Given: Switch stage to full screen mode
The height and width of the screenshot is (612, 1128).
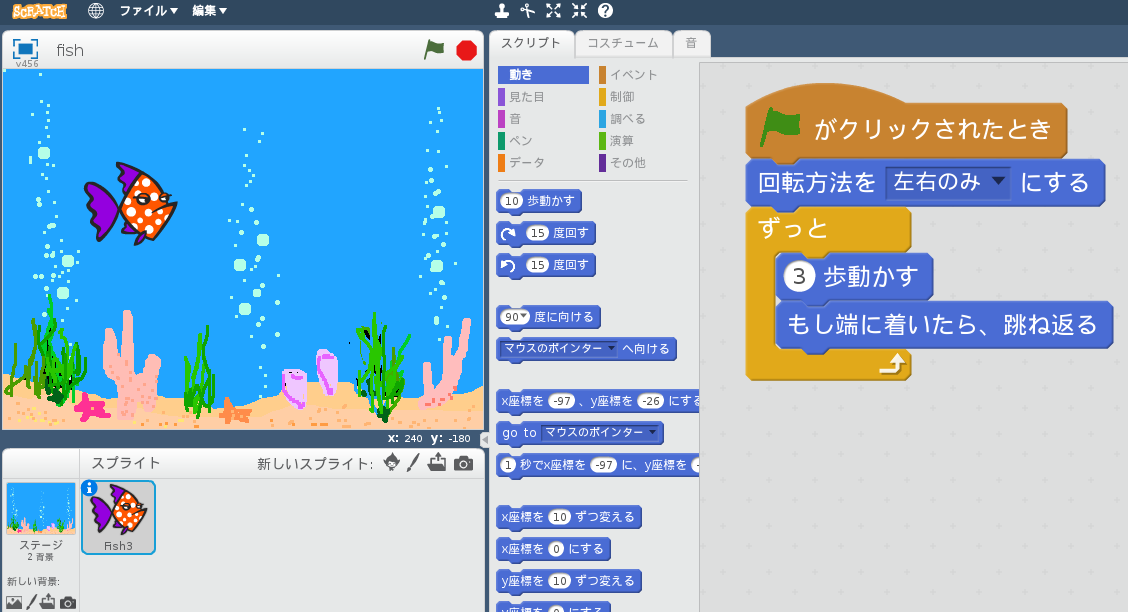Looking at the screenshot, I should [x=25, y=49].
